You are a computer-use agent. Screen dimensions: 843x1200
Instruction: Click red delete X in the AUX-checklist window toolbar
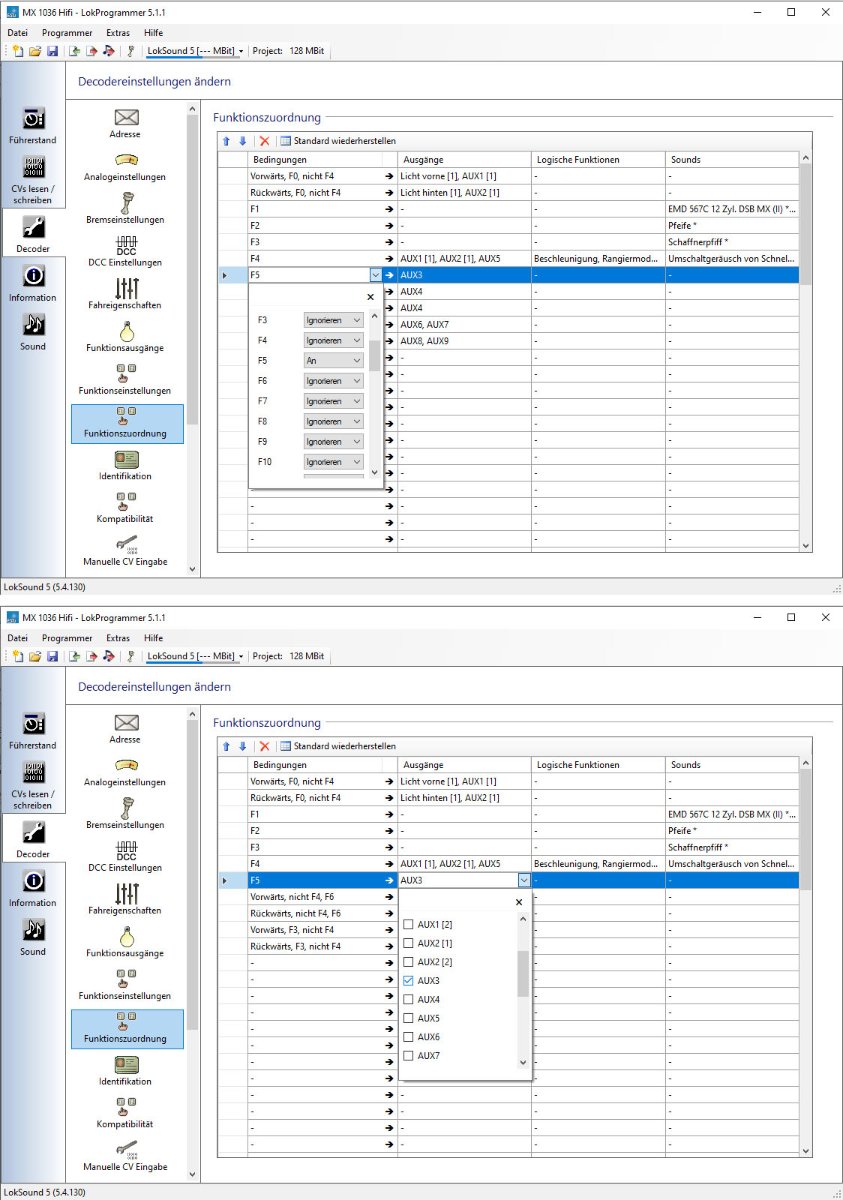265,746
